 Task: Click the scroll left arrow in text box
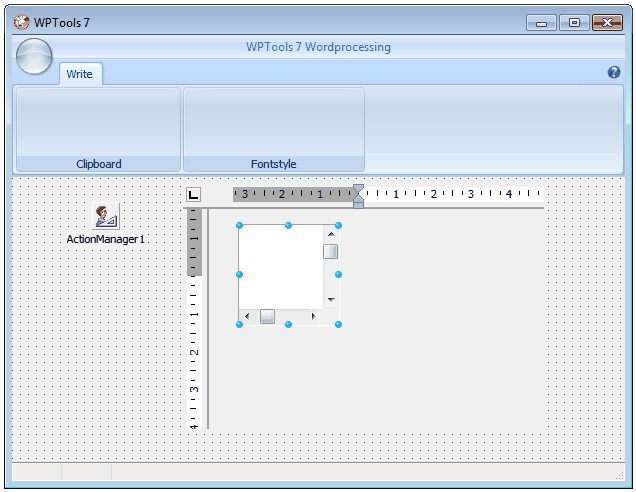pos(247,316)
